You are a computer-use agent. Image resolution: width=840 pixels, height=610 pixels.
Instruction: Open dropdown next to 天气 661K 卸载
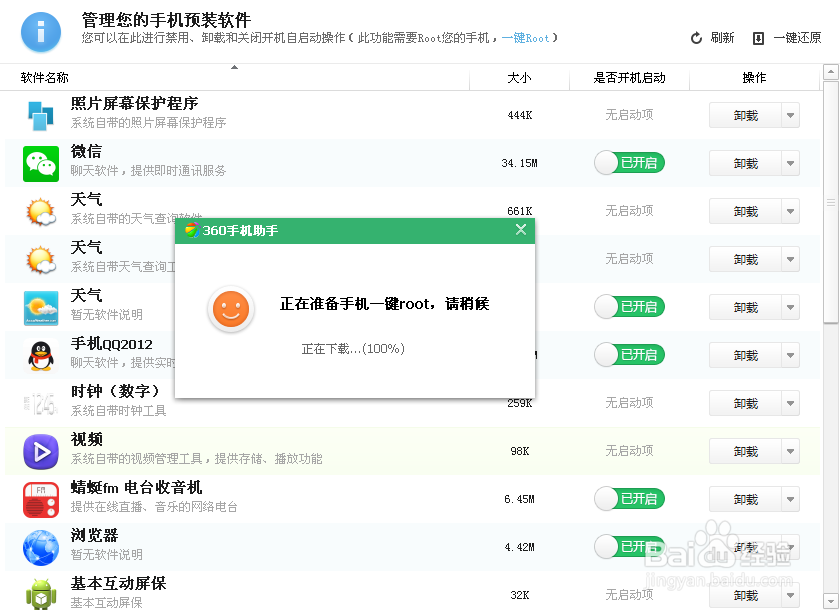pos(790,212)
